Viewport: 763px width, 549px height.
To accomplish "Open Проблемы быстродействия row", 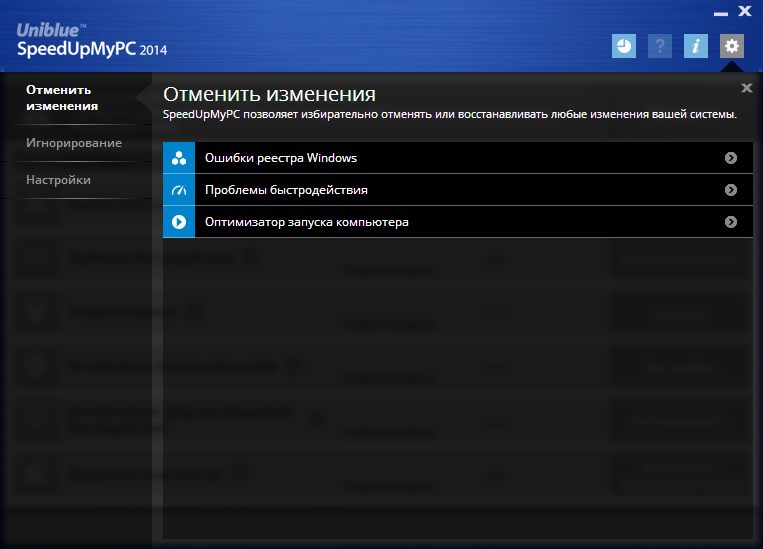I will click(458, 190).
